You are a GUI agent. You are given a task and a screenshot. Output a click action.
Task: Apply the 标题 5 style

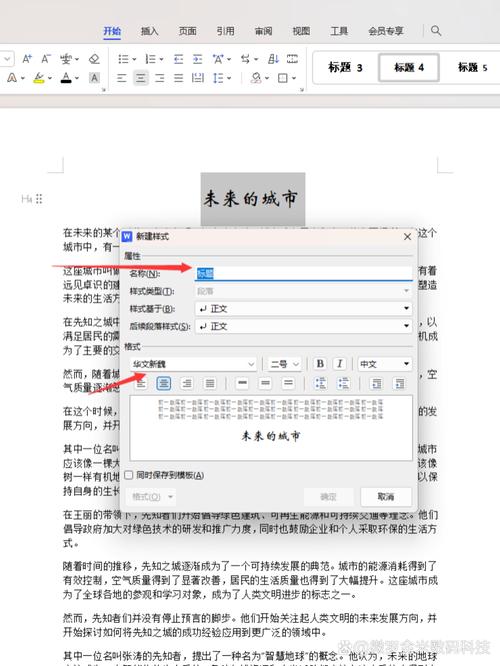click(x=472, y=67)
